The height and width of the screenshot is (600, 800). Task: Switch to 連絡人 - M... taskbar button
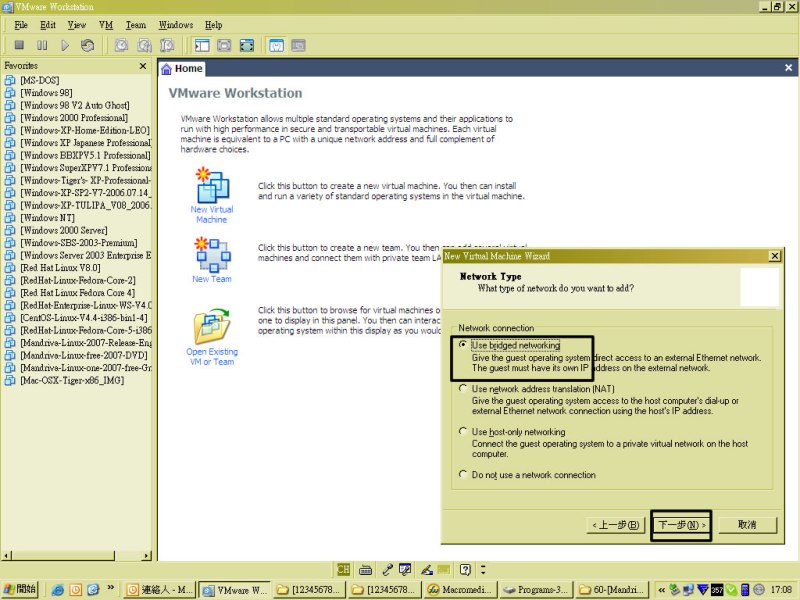[x=160, y=590]
